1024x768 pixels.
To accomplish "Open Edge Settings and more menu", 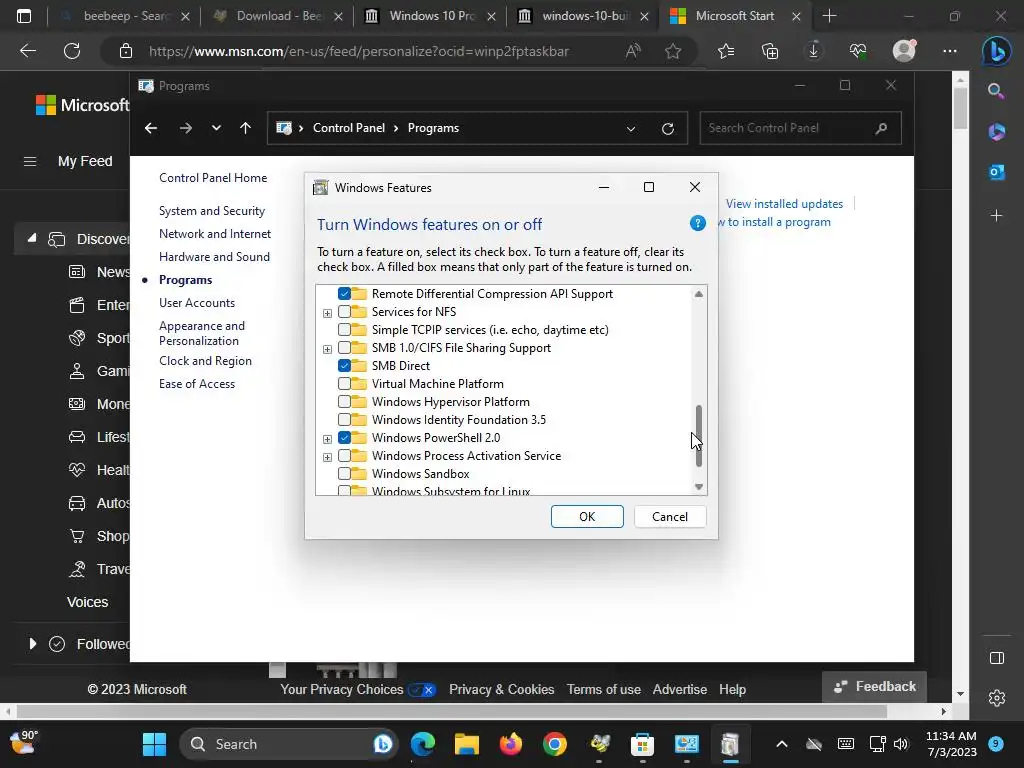I will (950, 51).
